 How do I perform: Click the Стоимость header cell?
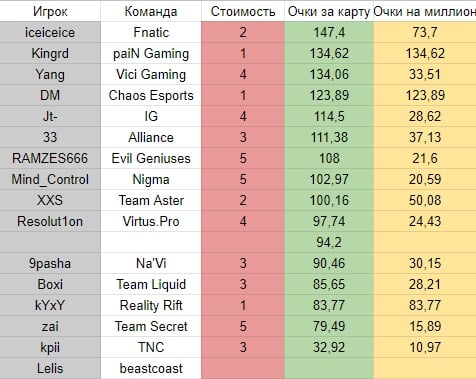coord(243,11)
